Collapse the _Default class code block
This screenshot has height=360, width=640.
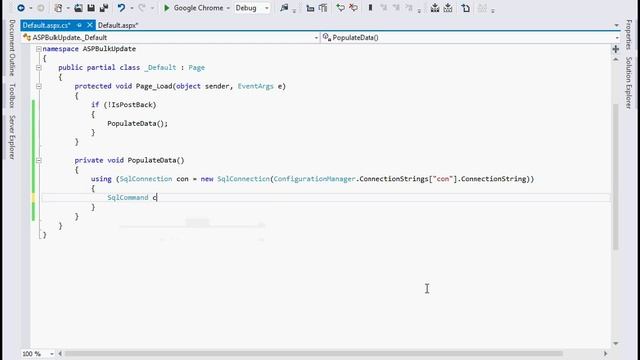pyautogui.click(x=38, y=68)
